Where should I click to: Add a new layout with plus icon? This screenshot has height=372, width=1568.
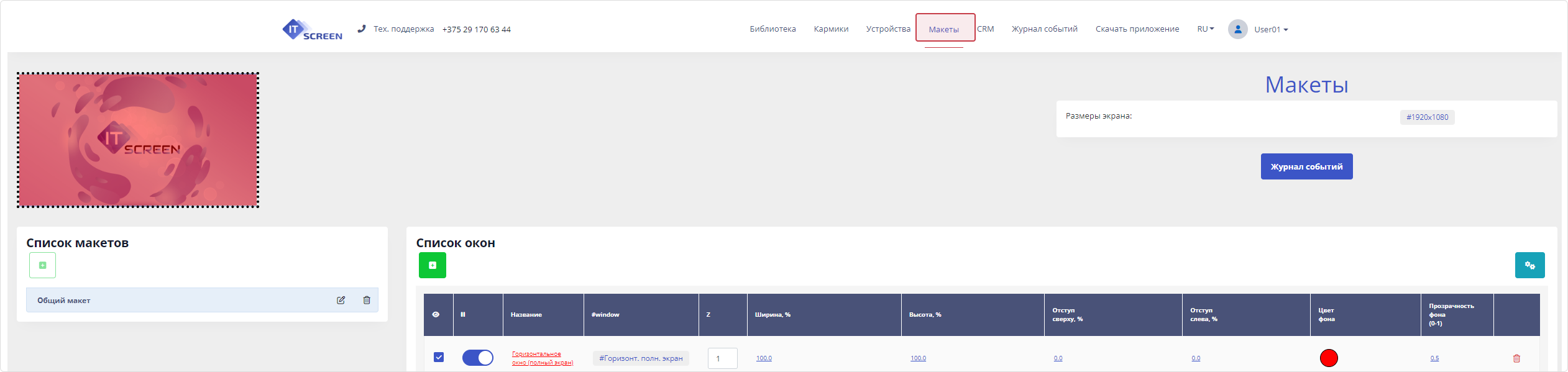point(42,265)
